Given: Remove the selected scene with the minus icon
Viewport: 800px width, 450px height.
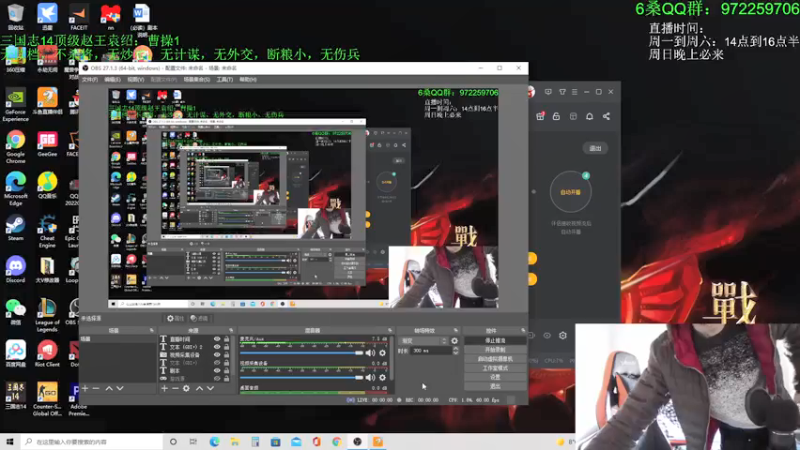Looking at the screenshot, I should [x=96, y=388].
